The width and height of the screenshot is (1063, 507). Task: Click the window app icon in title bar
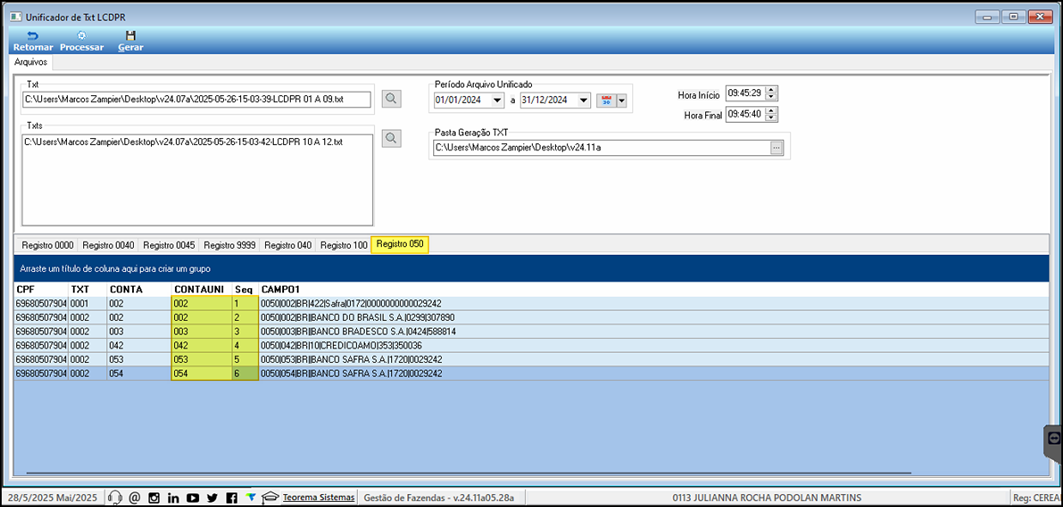point(16,16)
